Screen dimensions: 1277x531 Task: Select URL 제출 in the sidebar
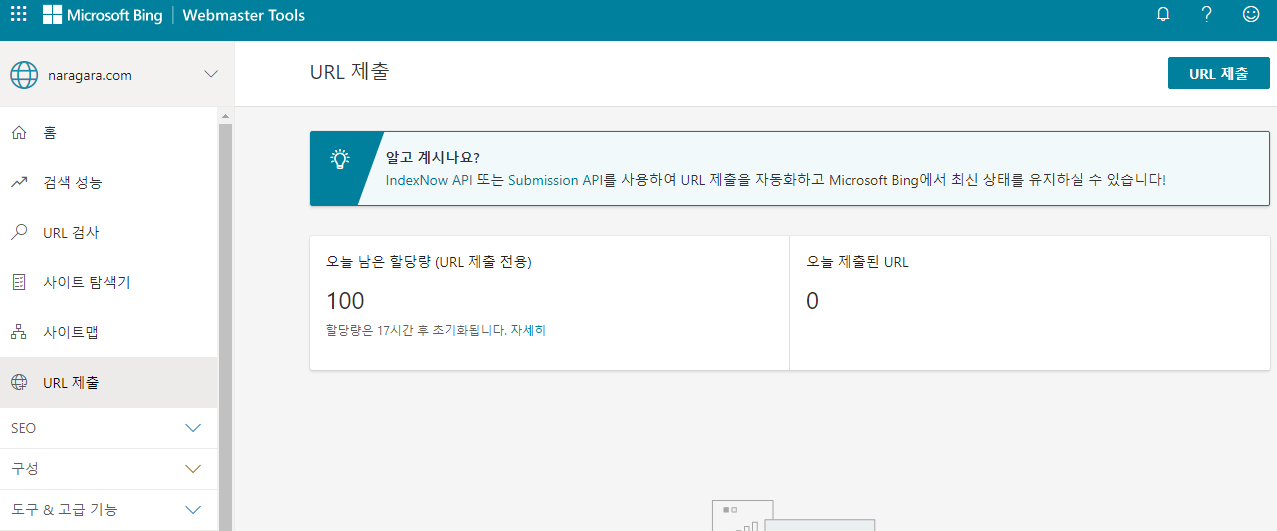[108, 382]
